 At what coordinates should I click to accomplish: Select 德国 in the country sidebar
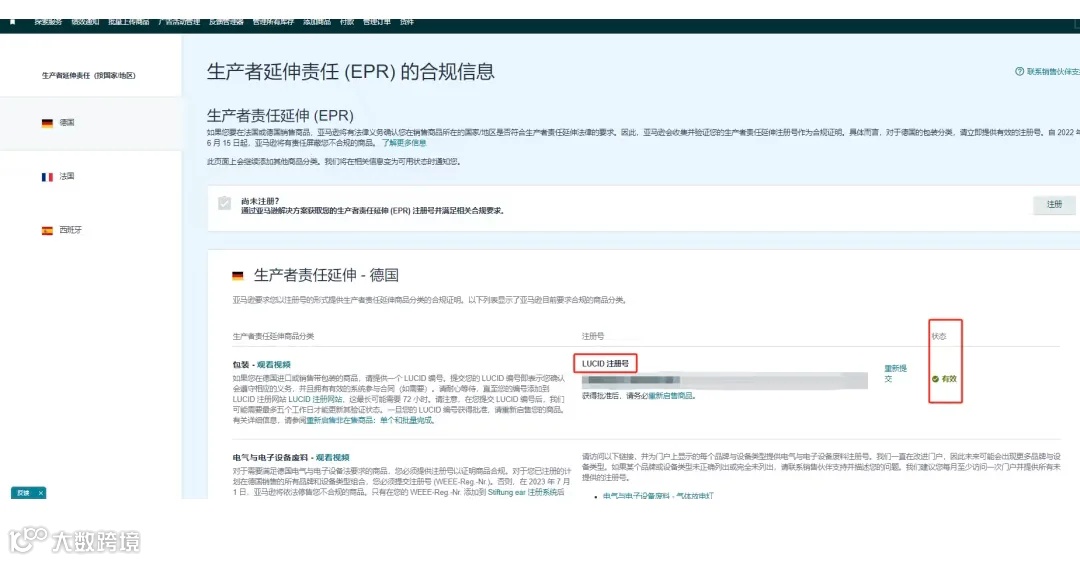pyautogui.click(x=67, y=123)
